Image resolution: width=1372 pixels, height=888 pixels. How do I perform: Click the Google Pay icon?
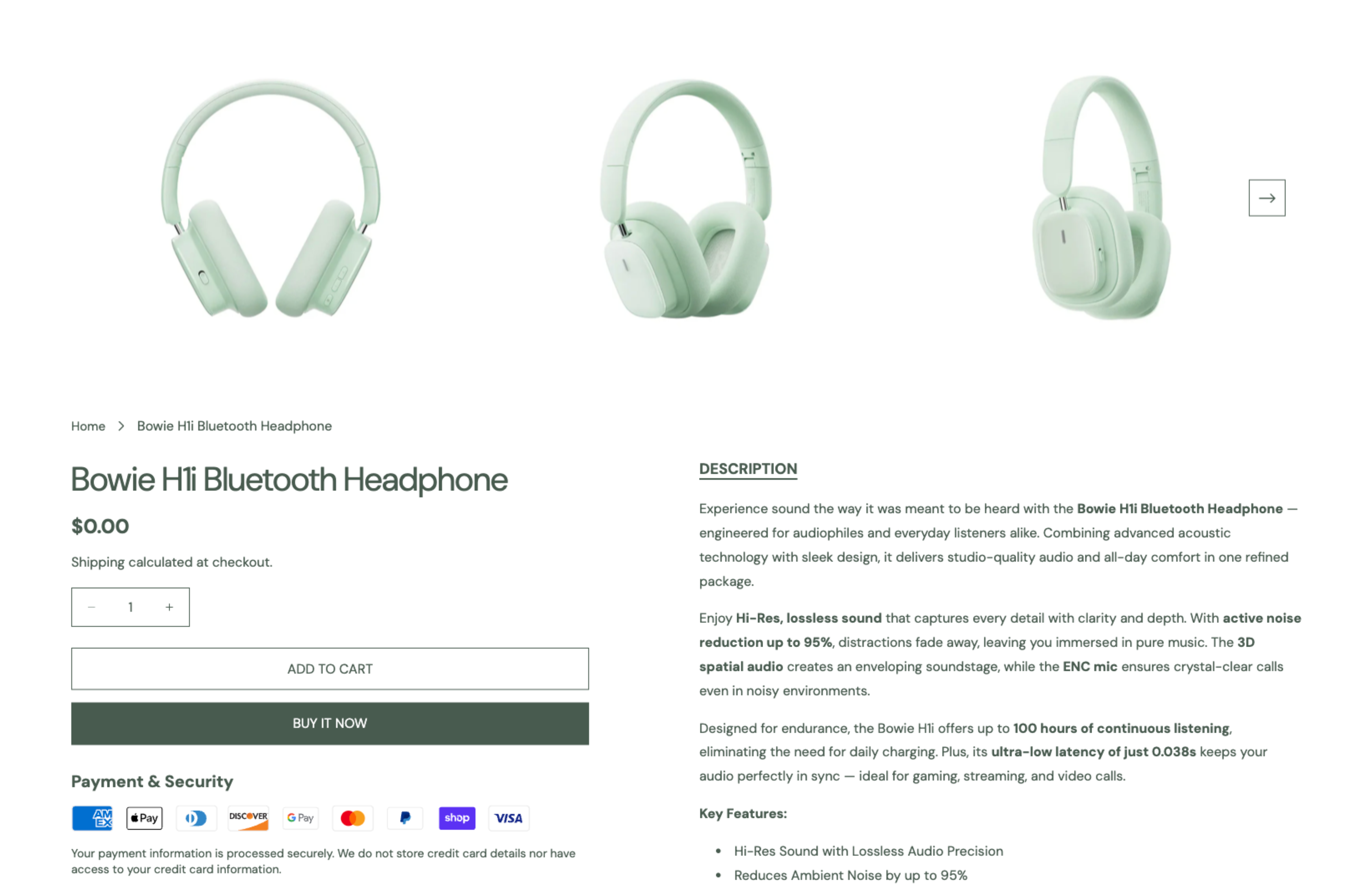(300, 818)
